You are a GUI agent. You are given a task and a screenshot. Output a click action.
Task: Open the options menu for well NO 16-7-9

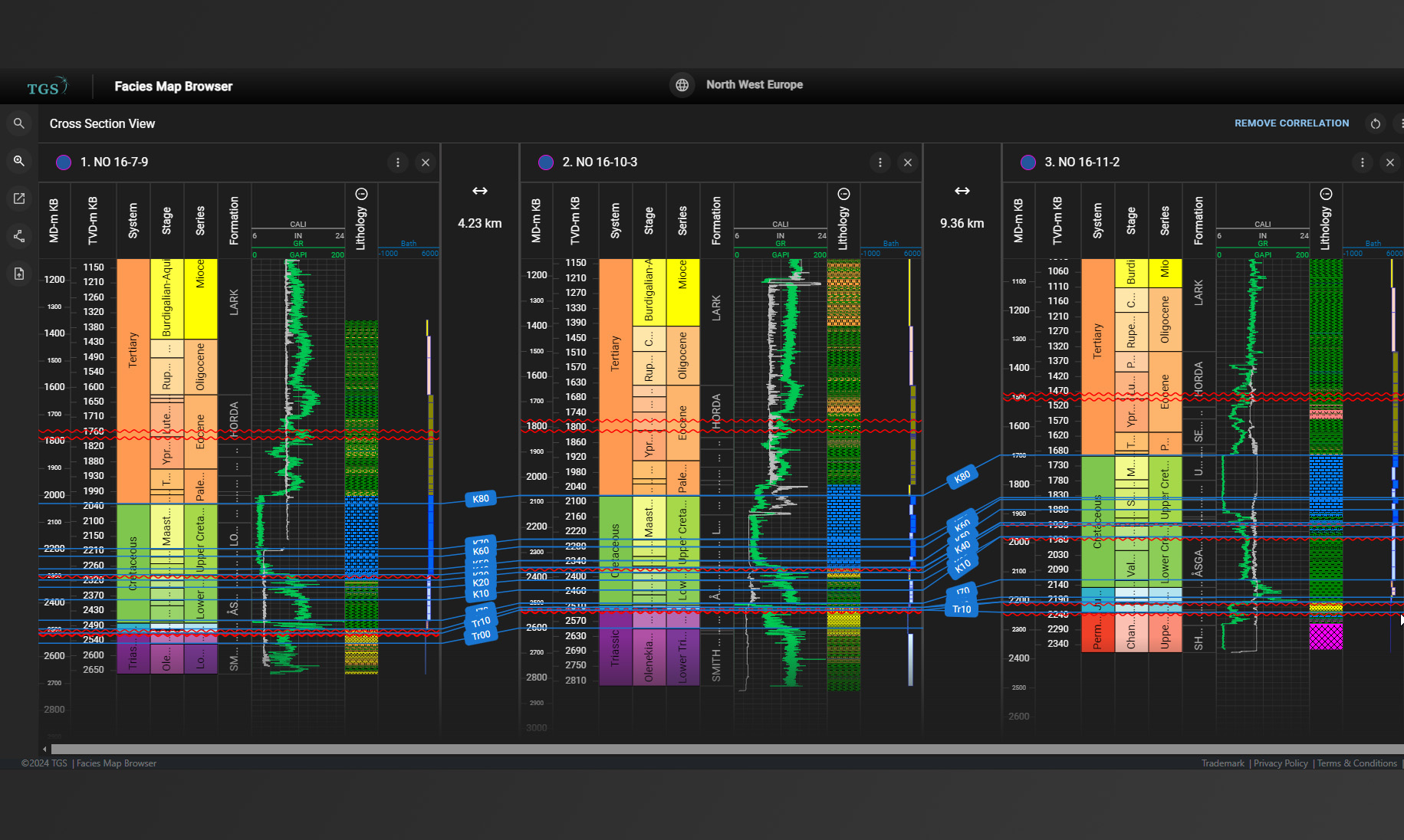pyautogui.click(x=398, y=162)
